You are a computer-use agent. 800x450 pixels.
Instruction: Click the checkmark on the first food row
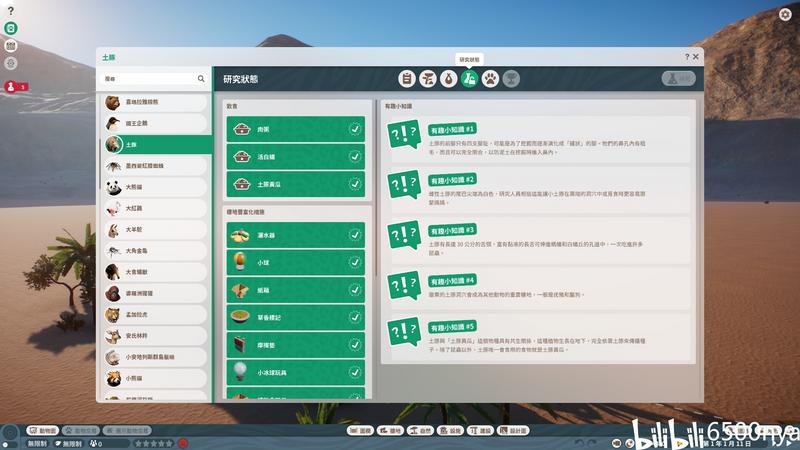[355, 129]
